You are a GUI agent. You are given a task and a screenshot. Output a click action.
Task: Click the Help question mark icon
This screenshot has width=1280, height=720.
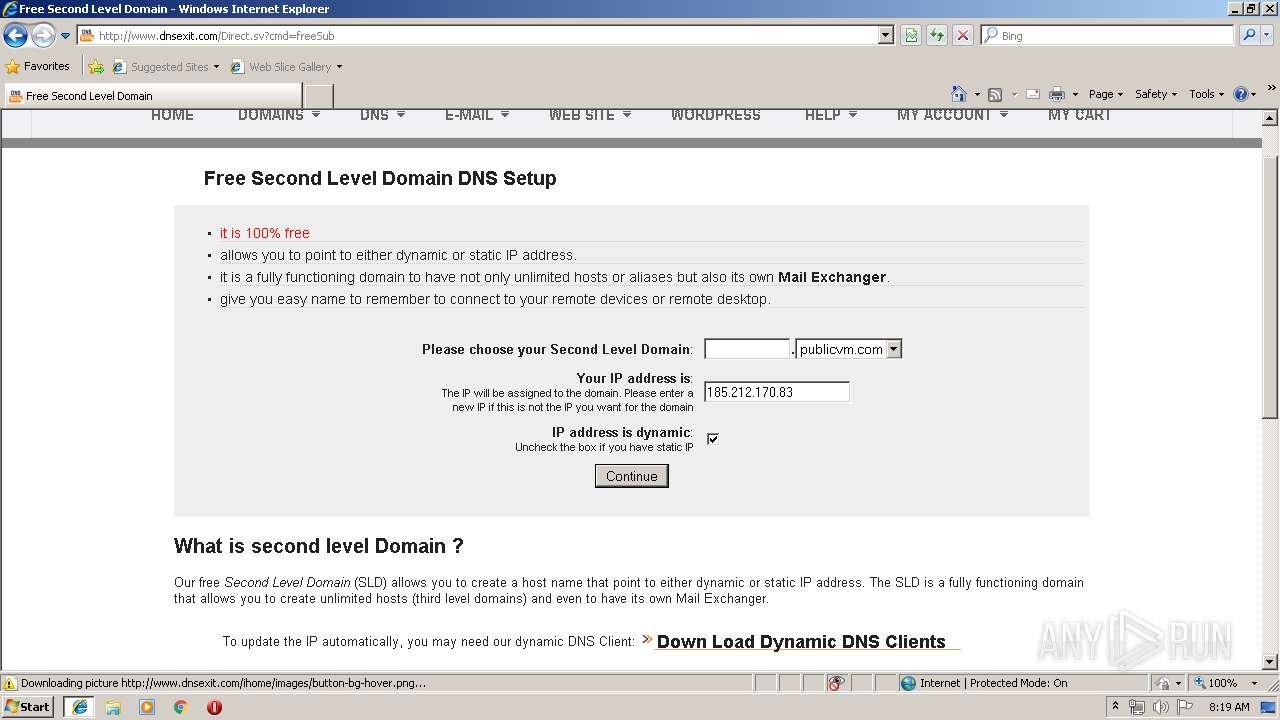(x=1241, y=94)
